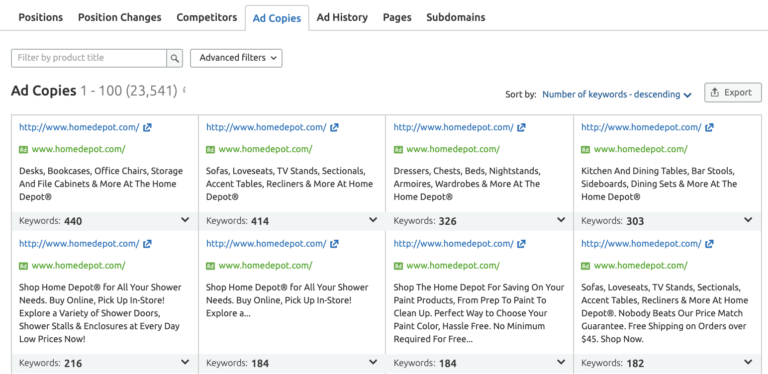Open external link icon on Kitchen And Dining ad

709,127
